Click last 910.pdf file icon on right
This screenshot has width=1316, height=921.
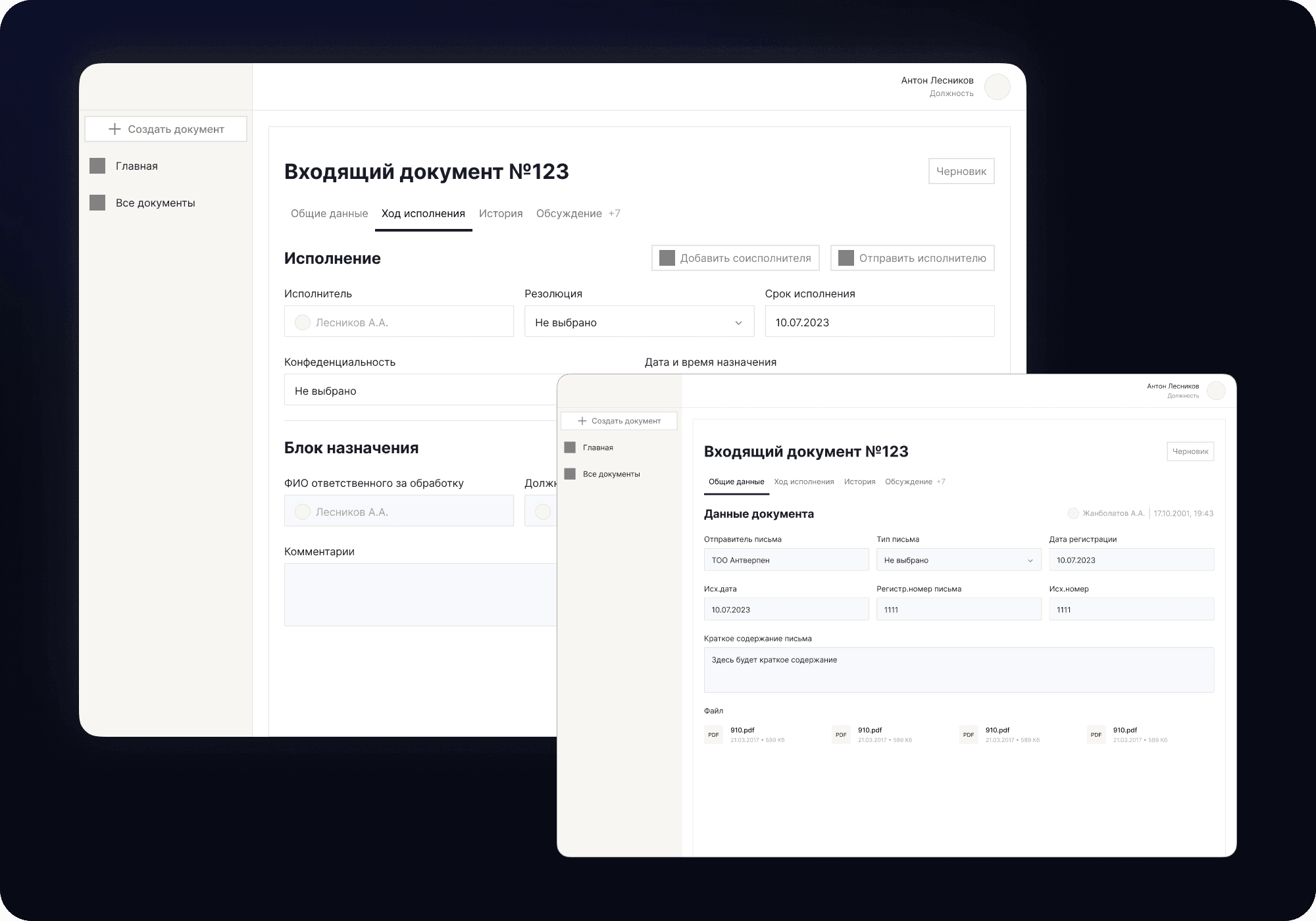tap(1096, 735)
